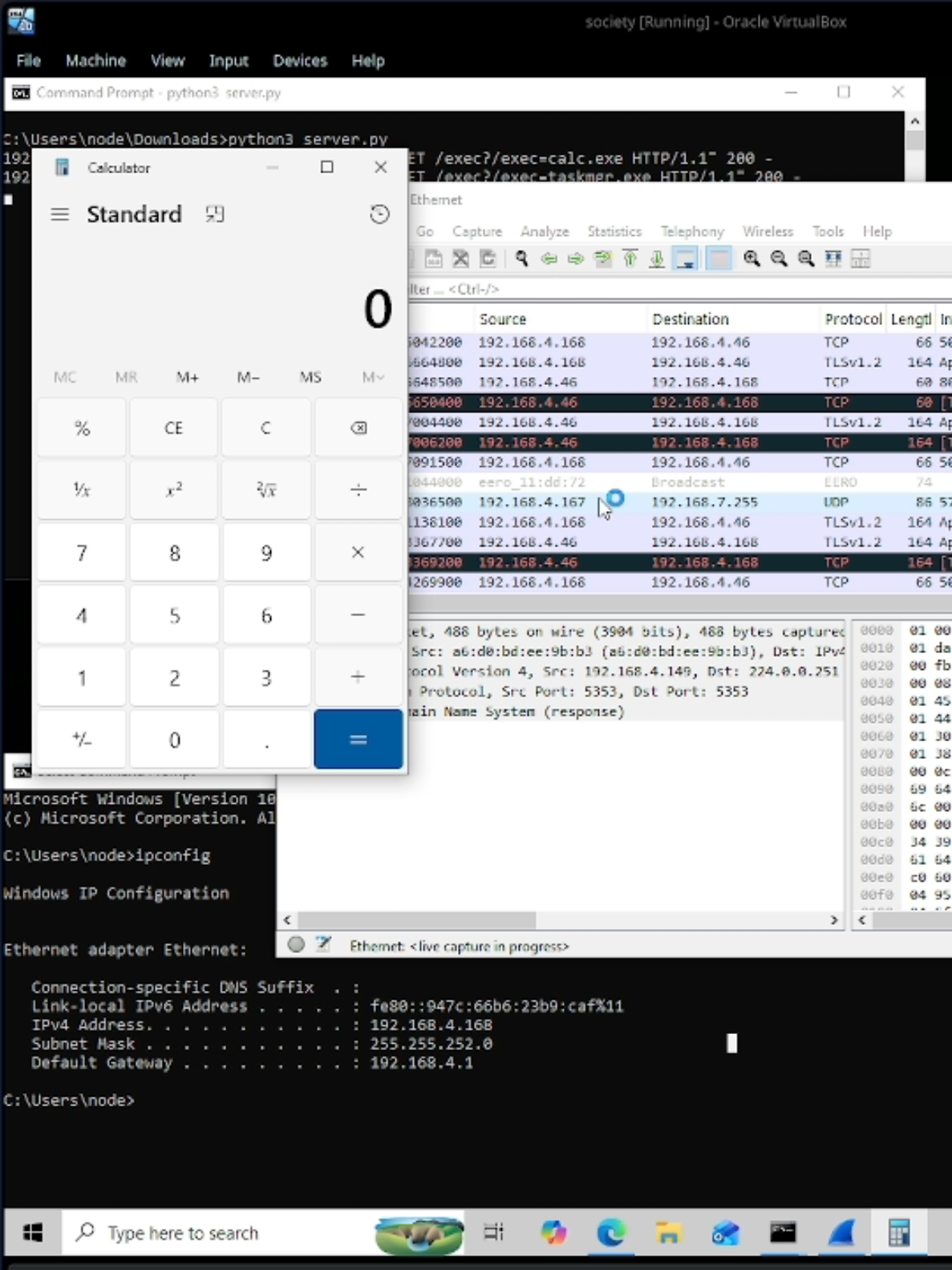Click the close capture file icon
This screenshot has height=1270, width=952.
tap(460, 258)
